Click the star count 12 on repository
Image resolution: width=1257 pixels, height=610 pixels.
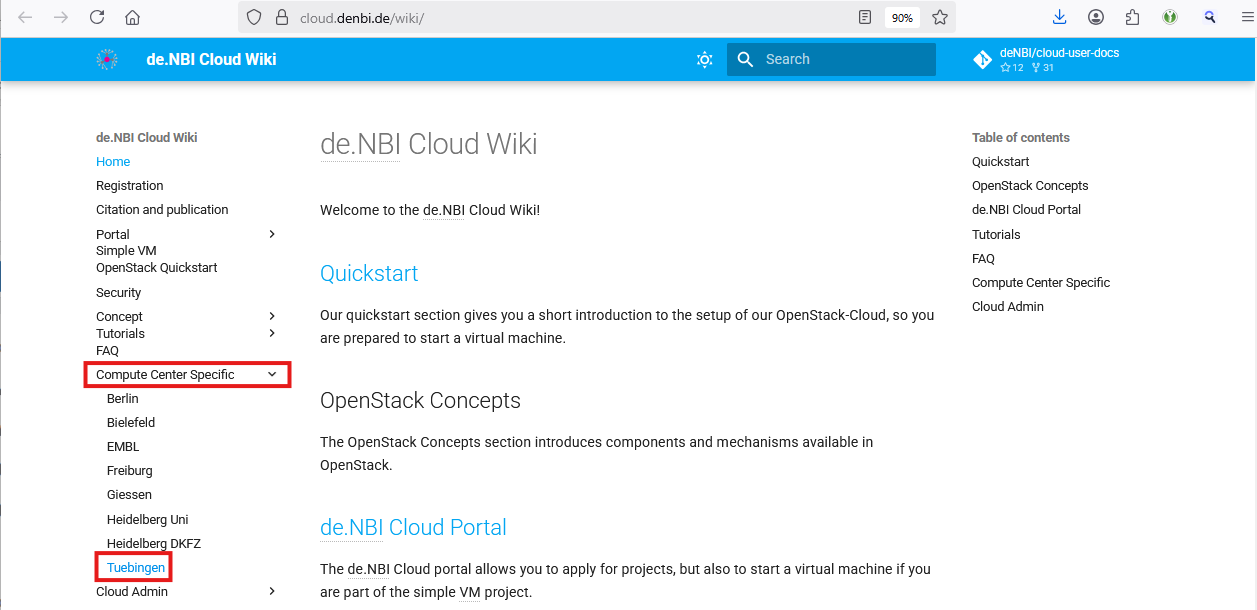(x=1012, y=68)
